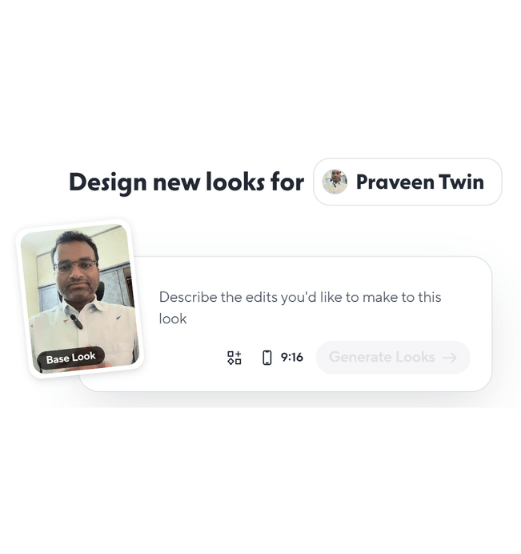
Task: Open the add elements shapes icon
Action: tap(234, 358)
